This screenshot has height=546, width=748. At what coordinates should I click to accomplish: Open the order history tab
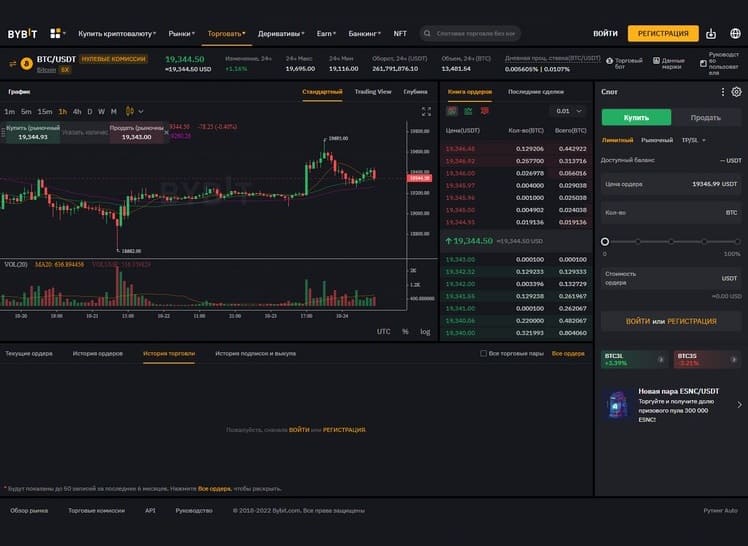(98, 353)
